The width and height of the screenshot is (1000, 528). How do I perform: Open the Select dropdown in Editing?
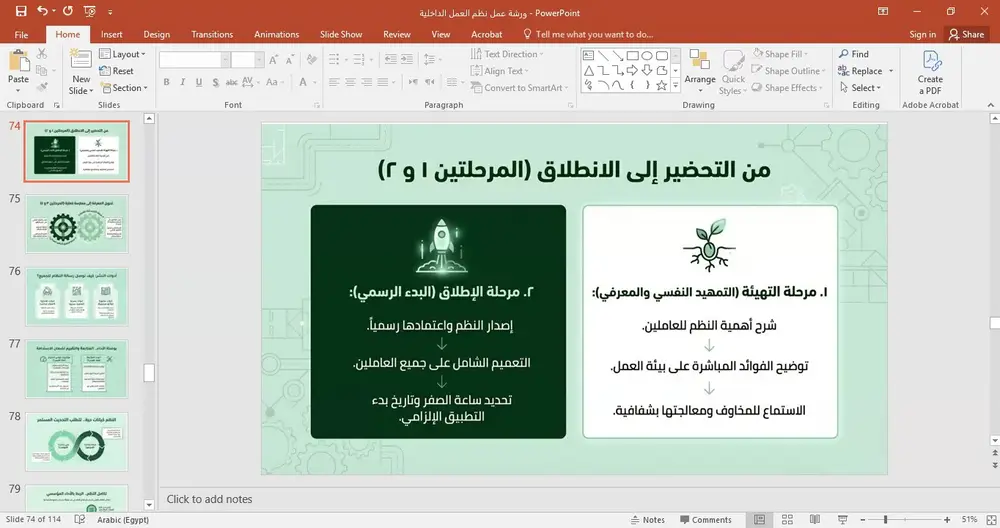click(x=860, y=87)
